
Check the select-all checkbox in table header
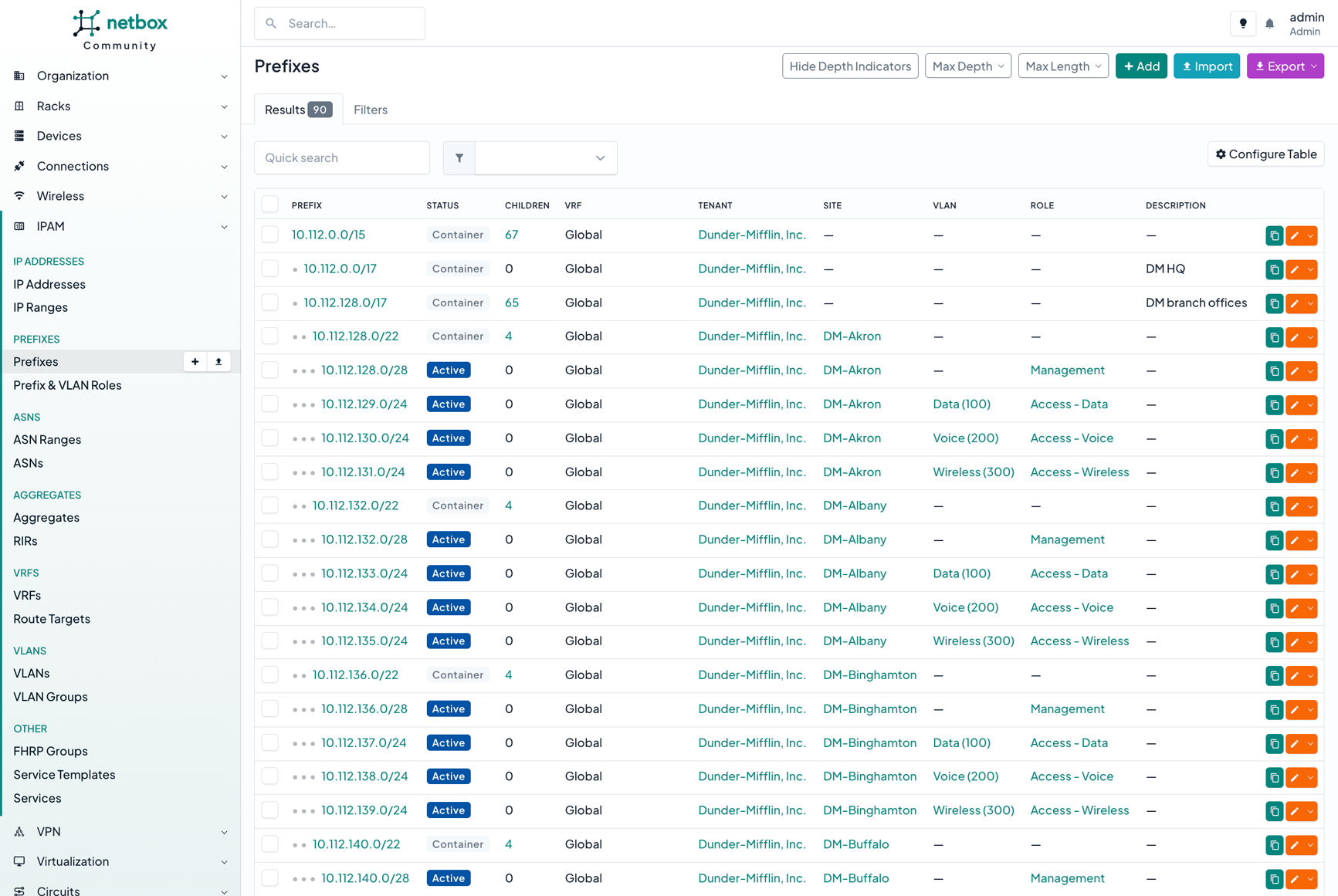269,205
